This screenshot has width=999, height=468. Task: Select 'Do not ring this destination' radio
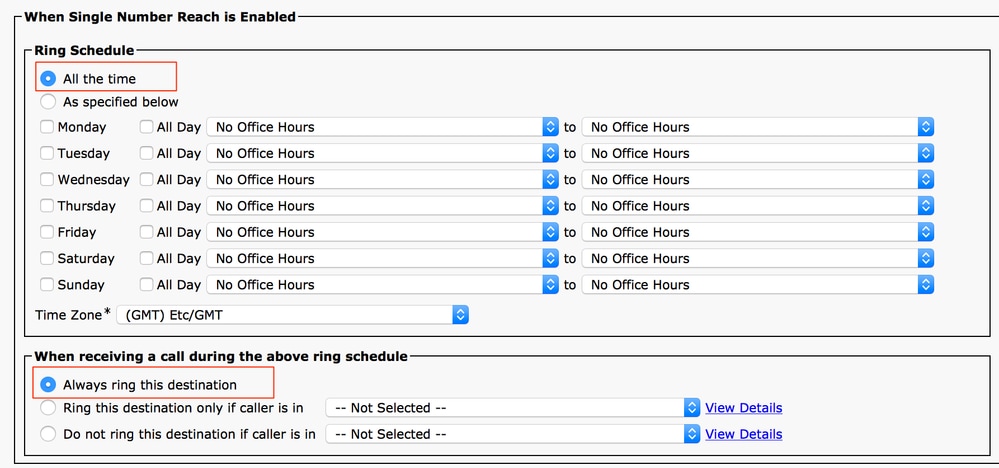click(48, 434)
